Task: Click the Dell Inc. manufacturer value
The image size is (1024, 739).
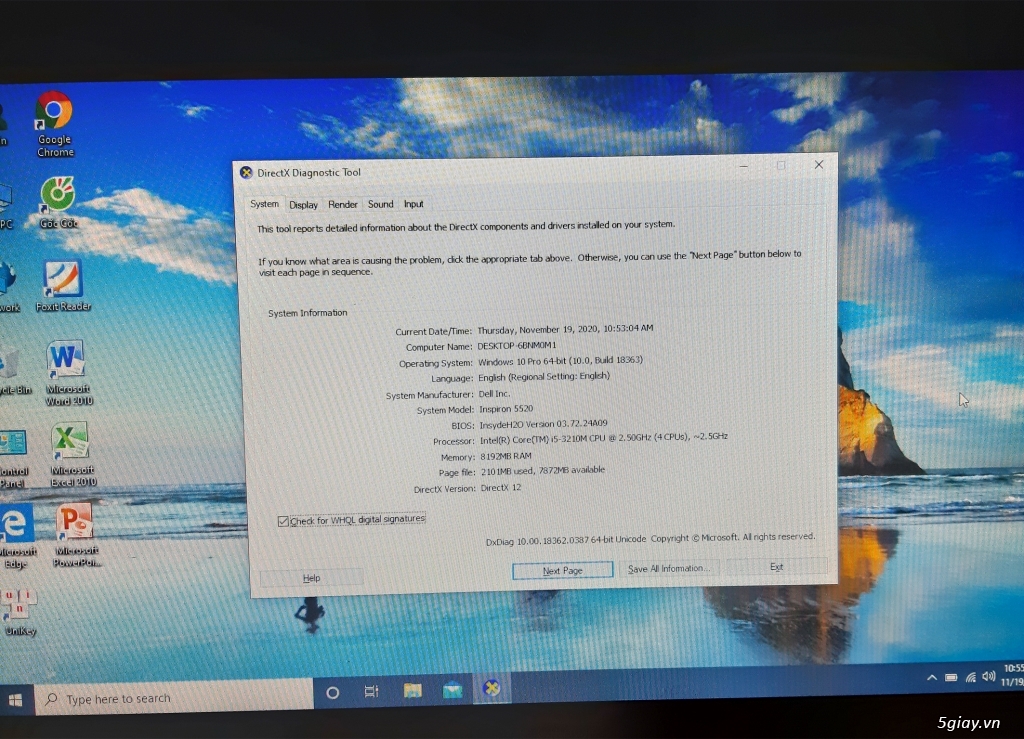Action: click(x=494, y=394)
